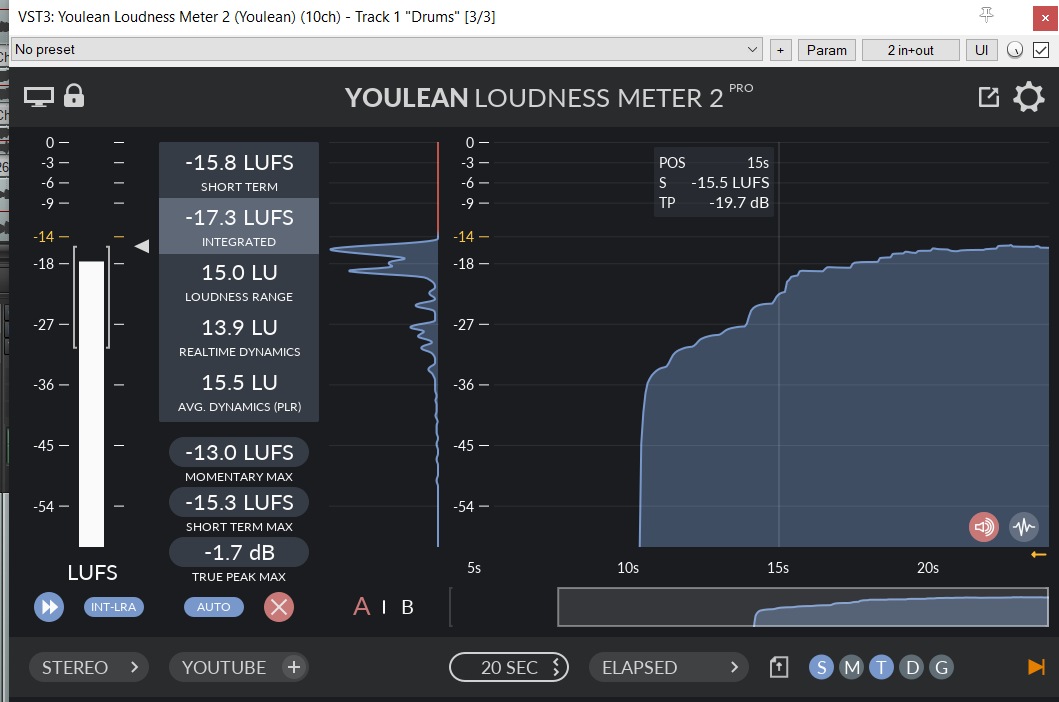Click the 15s marker on the time axis
The height and width of the screenshot is (702, 1059).
point(778,568)
